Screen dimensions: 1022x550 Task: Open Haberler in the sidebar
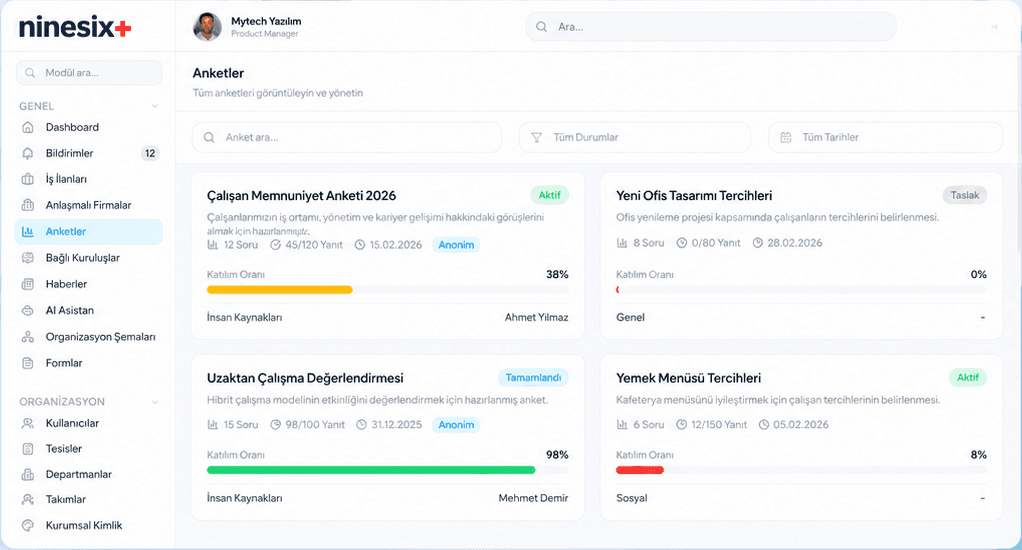point(89,284)
